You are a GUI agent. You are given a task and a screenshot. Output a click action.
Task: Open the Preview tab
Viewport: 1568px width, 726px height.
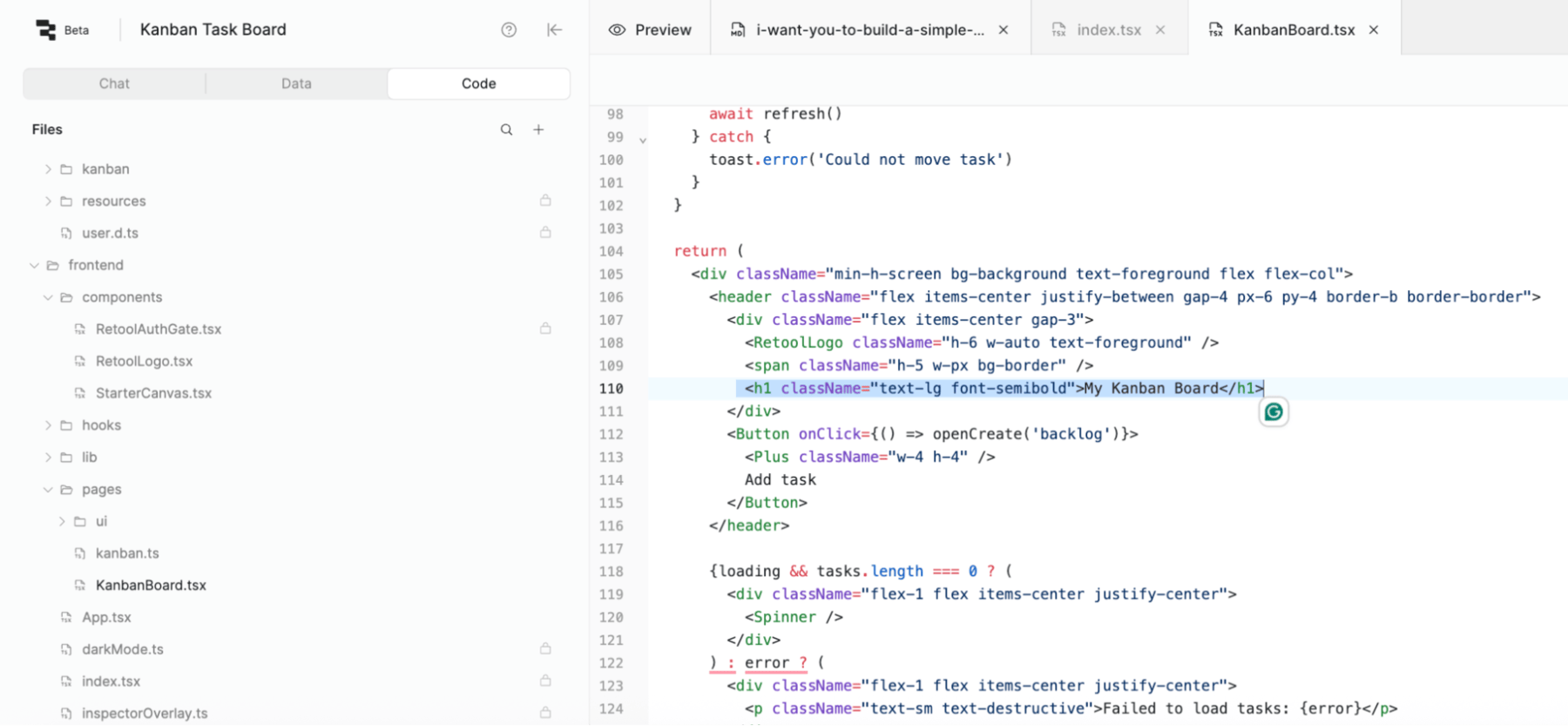pos(650,30)
